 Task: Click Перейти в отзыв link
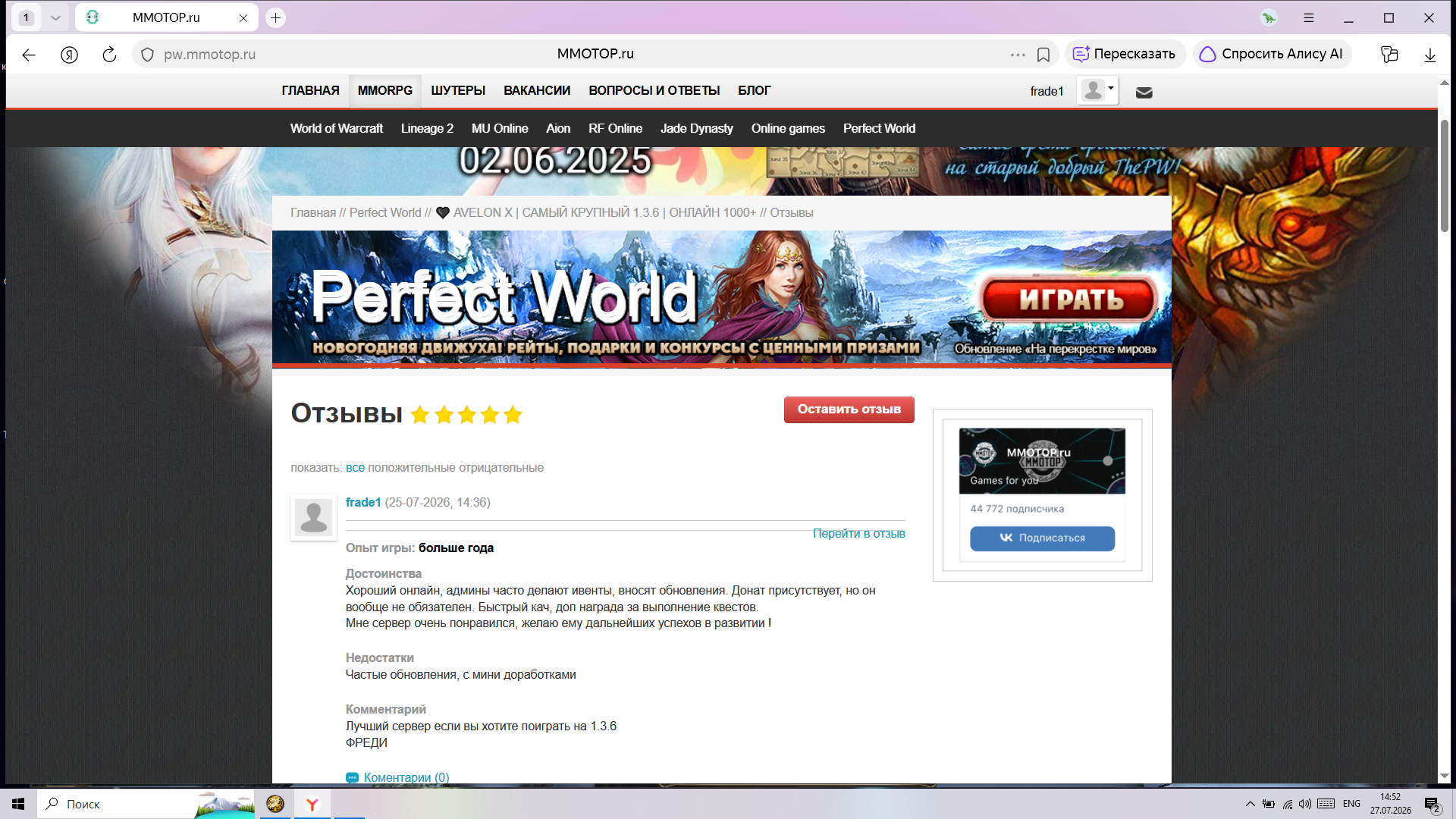[859, 534]
